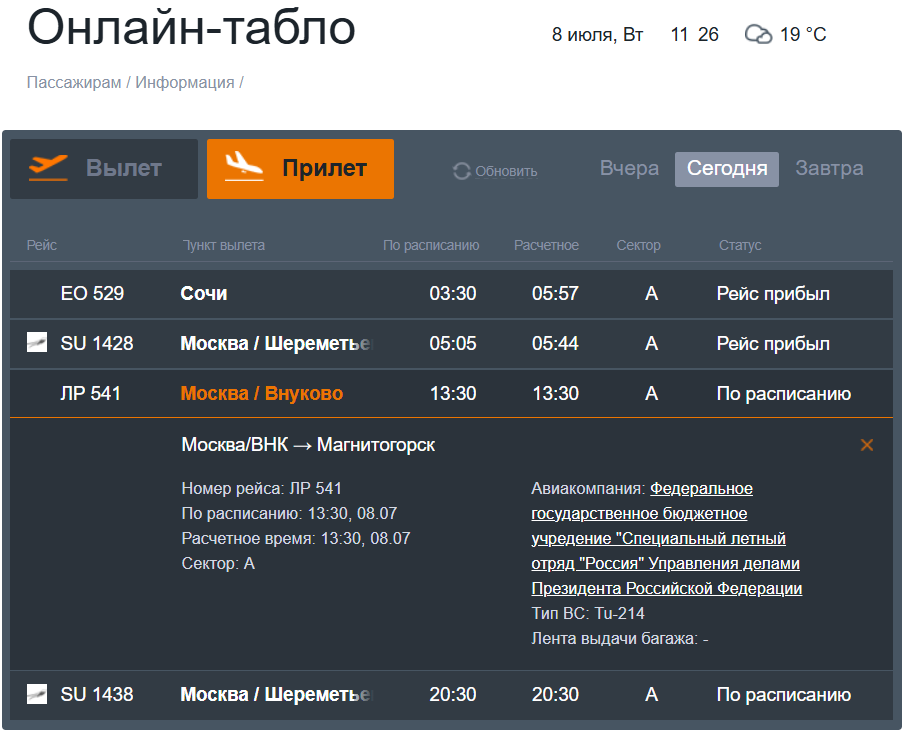This screenshot has height=740, width=906.
Task: Expand the SU 1438 flight at 20:30
Action: pyautogui.click(x=450, y=694)
